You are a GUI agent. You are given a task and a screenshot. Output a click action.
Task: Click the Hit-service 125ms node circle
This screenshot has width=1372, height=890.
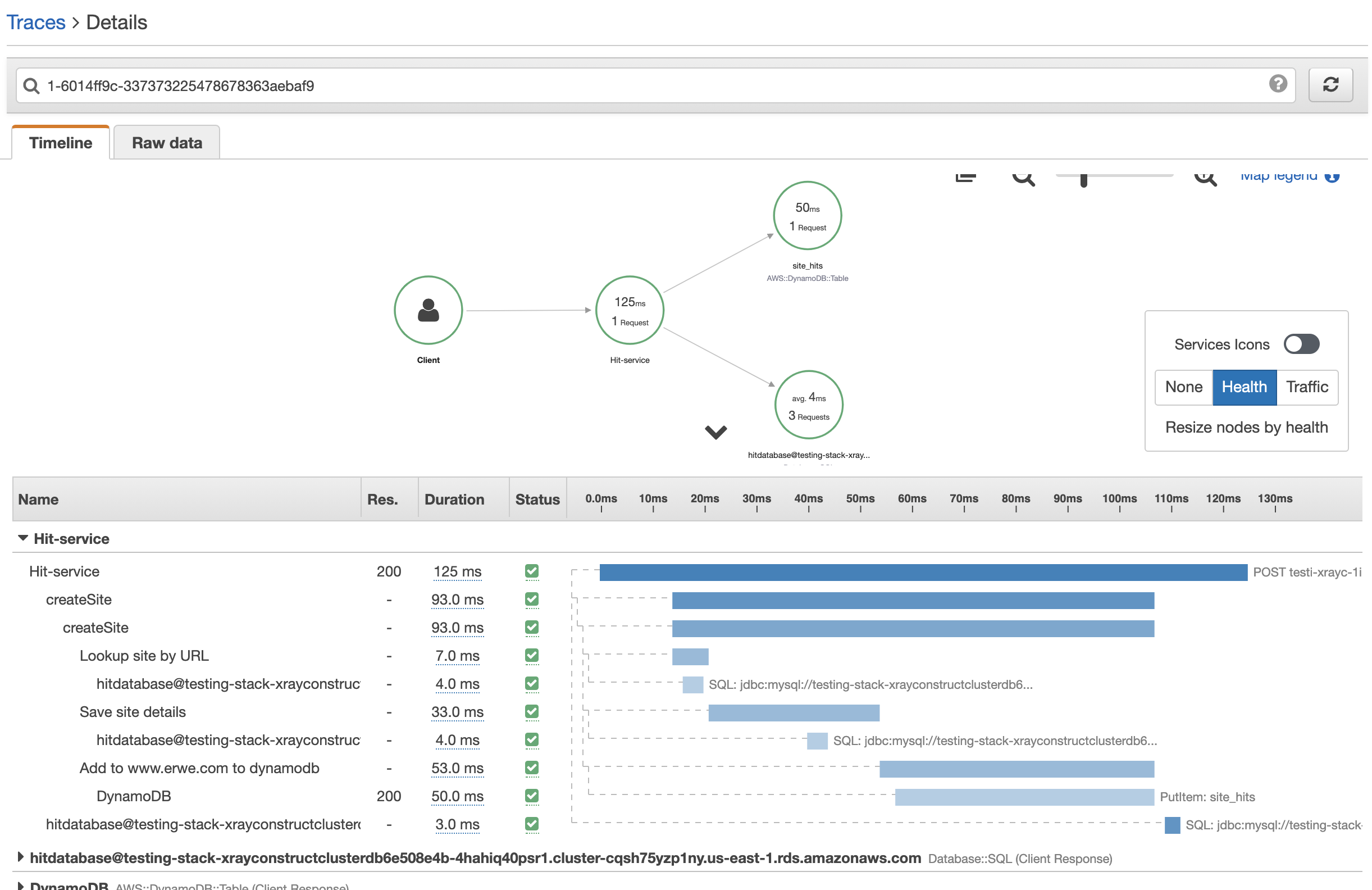coord(629,310)
